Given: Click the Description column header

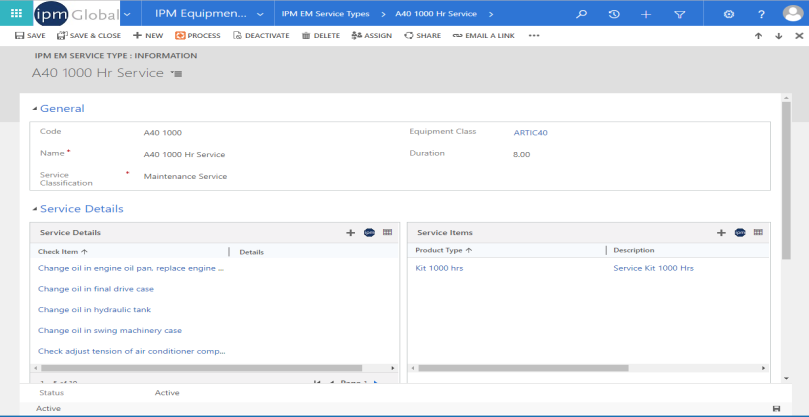Looking at the screenshot, I should (x=634, y=250).
